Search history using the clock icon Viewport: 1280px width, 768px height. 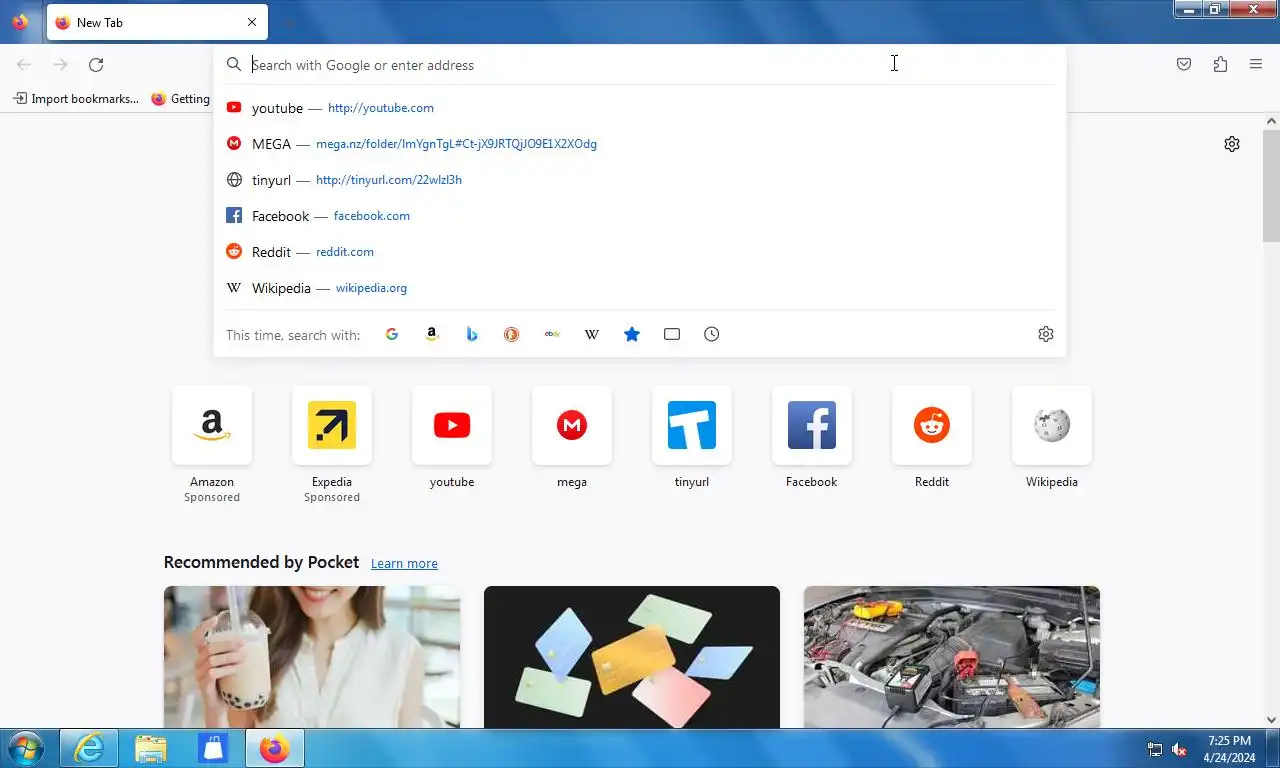[x=712, y=334]
